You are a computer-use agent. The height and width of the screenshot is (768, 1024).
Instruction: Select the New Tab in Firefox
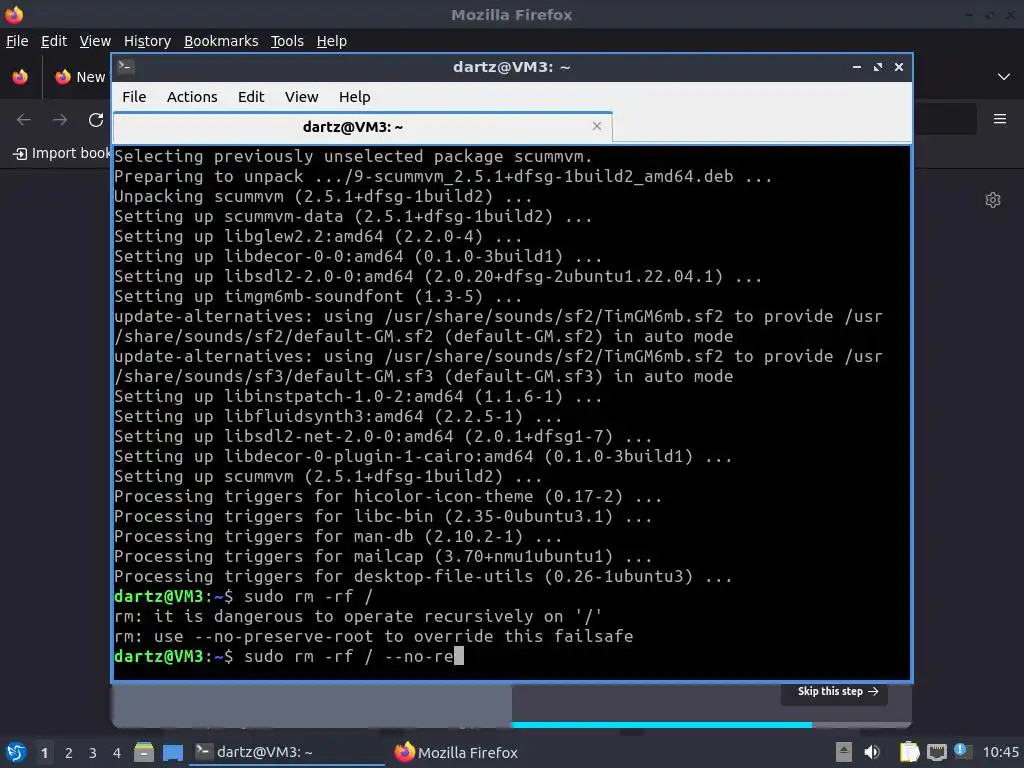click(80, 77)
